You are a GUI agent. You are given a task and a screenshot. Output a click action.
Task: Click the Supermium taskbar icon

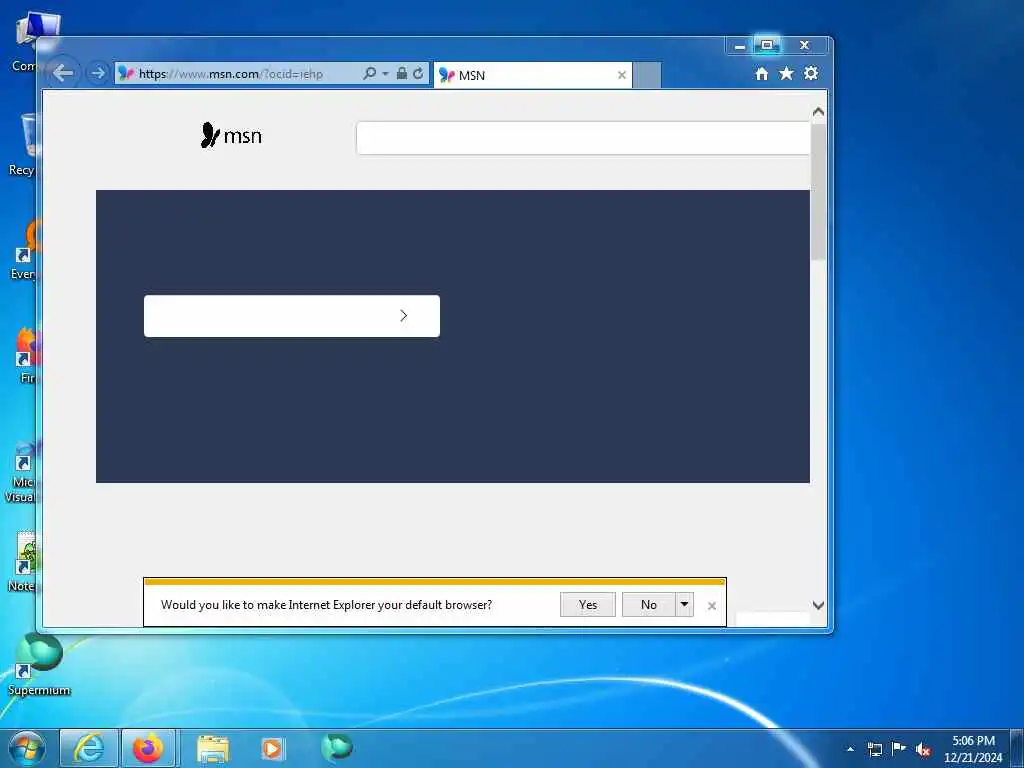click(337, 747)
